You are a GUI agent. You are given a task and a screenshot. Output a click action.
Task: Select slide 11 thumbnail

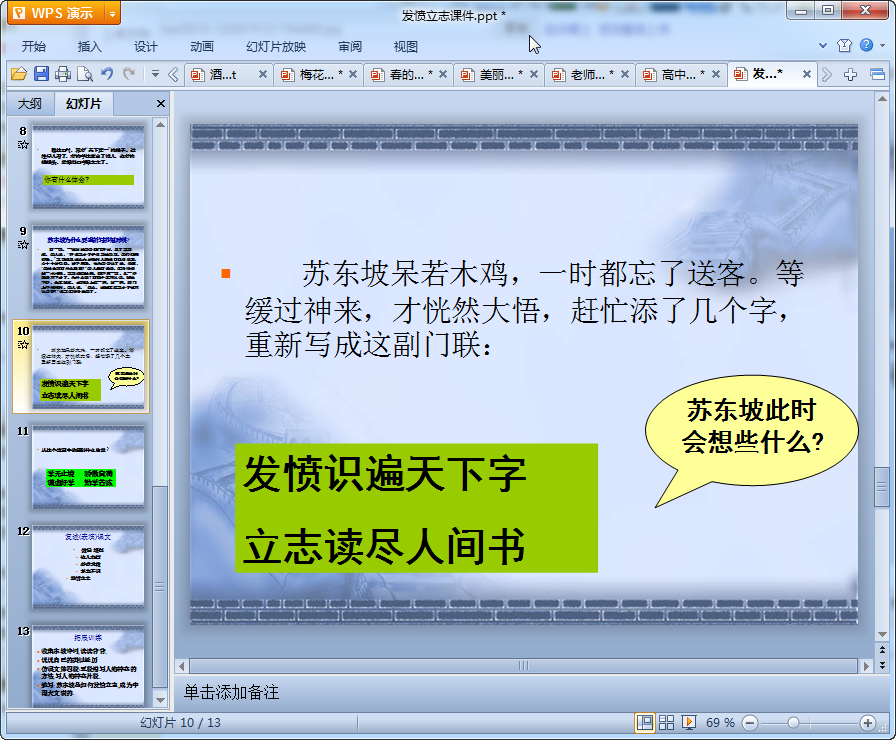pos(89,467)
